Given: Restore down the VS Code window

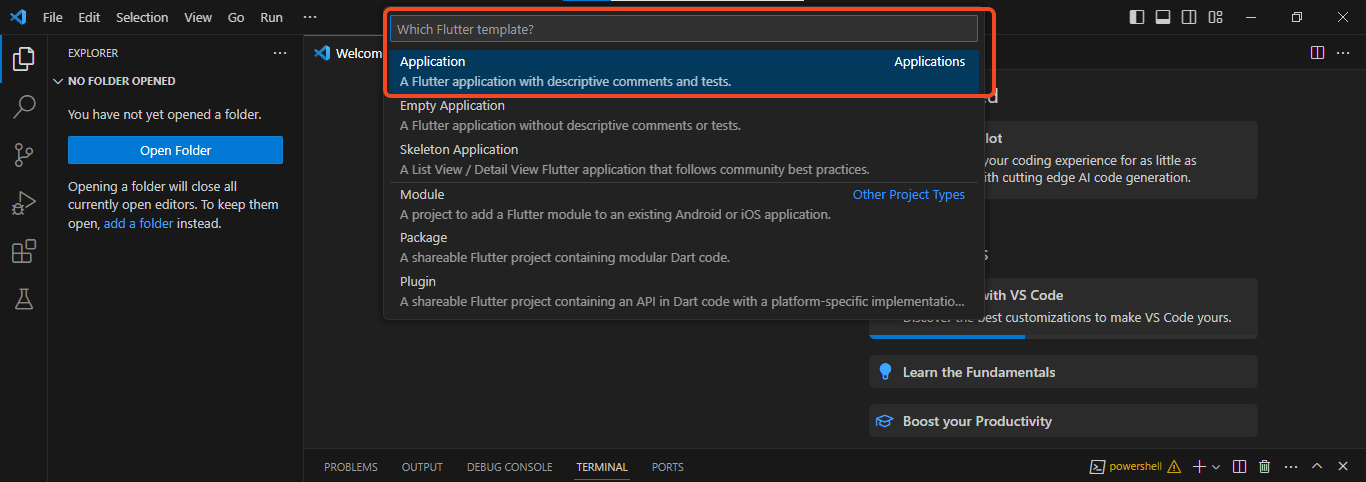Looking at the screenshot, I should coord(1297,17).
